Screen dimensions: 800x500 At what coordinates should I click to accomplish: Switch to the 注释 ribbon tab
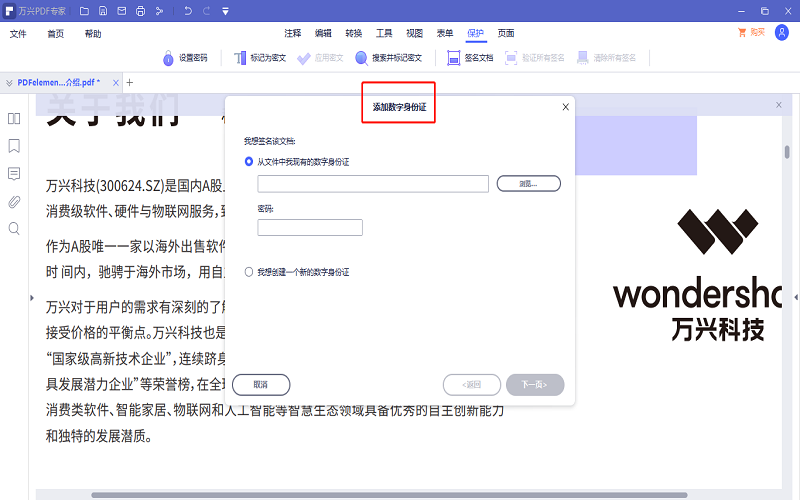(x=292, y=33)
